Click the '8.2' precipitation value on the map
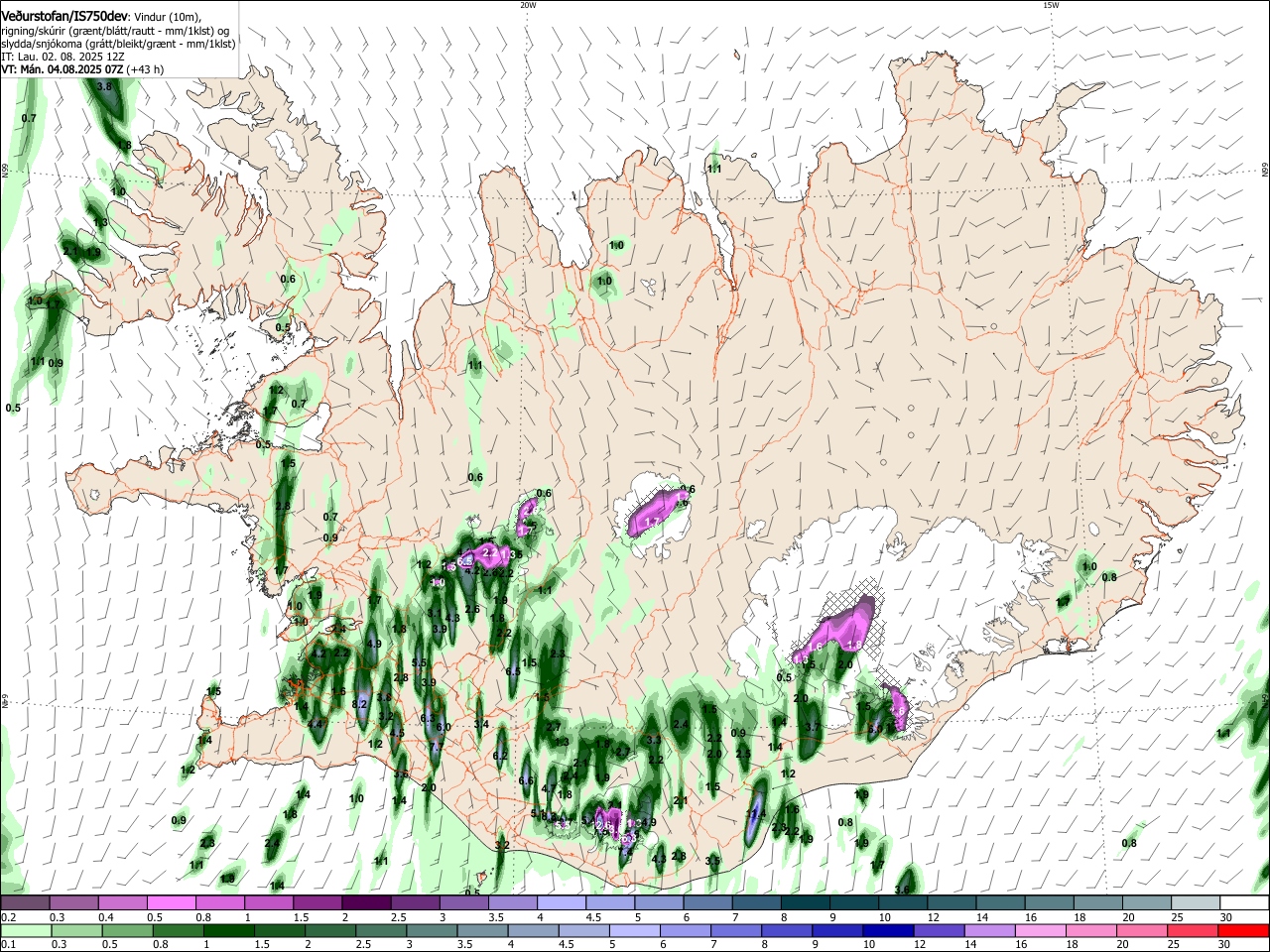Image resolution: width=1270 pixels, height=952 pixels. (360, 704)
